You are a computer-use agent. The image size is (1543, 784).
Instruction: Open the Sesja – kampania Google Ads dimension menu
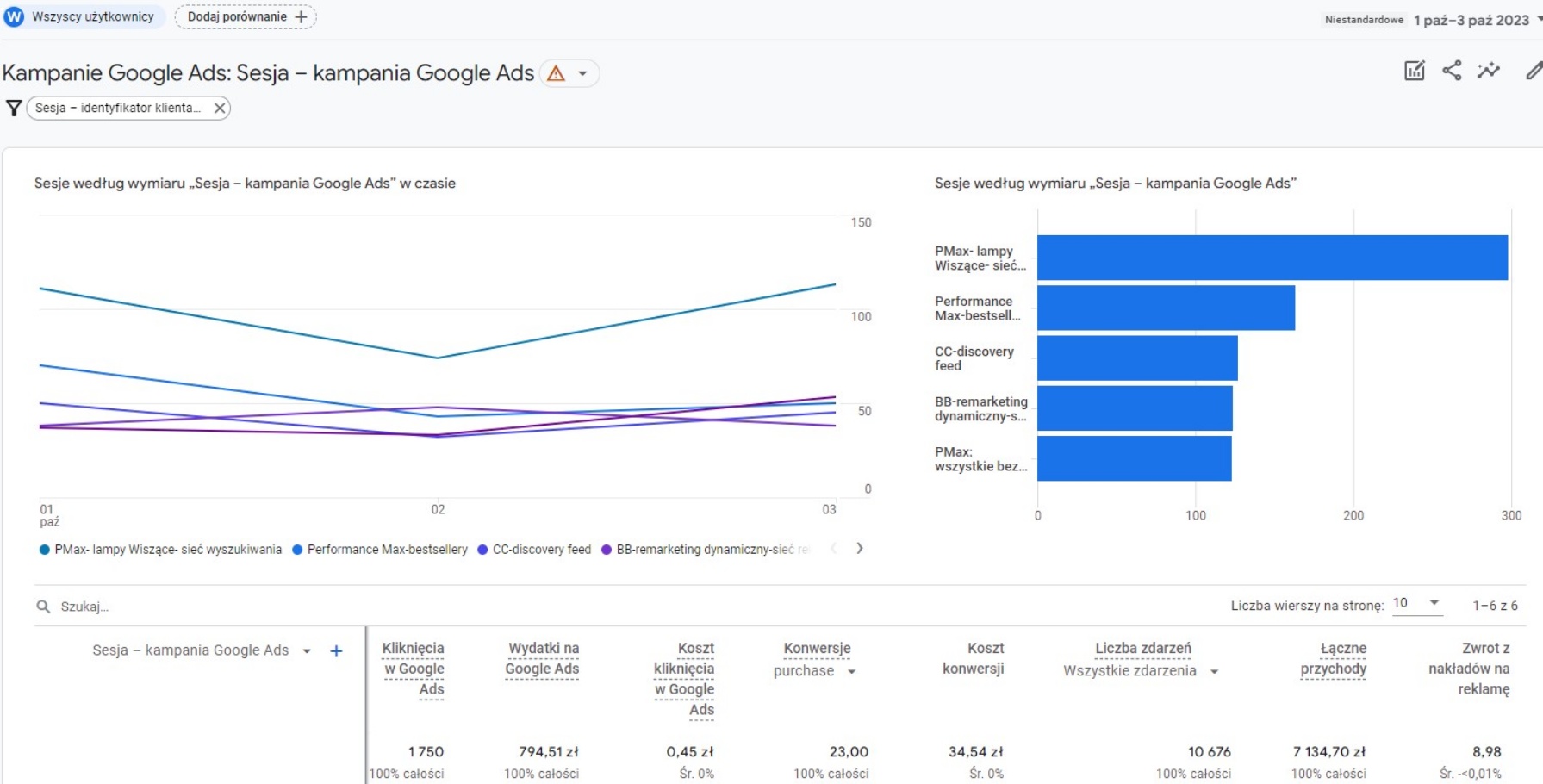click(x=306, y=651)
